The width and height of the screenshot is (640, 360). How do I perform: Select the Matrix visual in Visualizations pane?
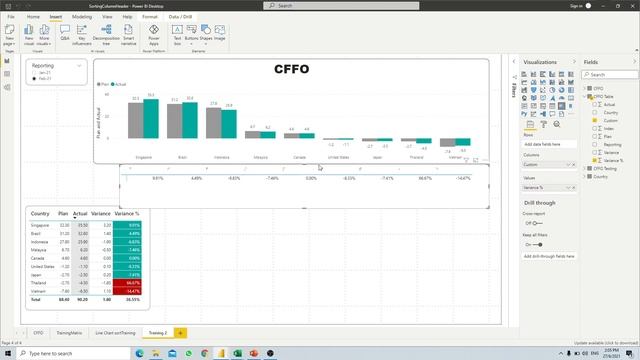coord(562,106)
